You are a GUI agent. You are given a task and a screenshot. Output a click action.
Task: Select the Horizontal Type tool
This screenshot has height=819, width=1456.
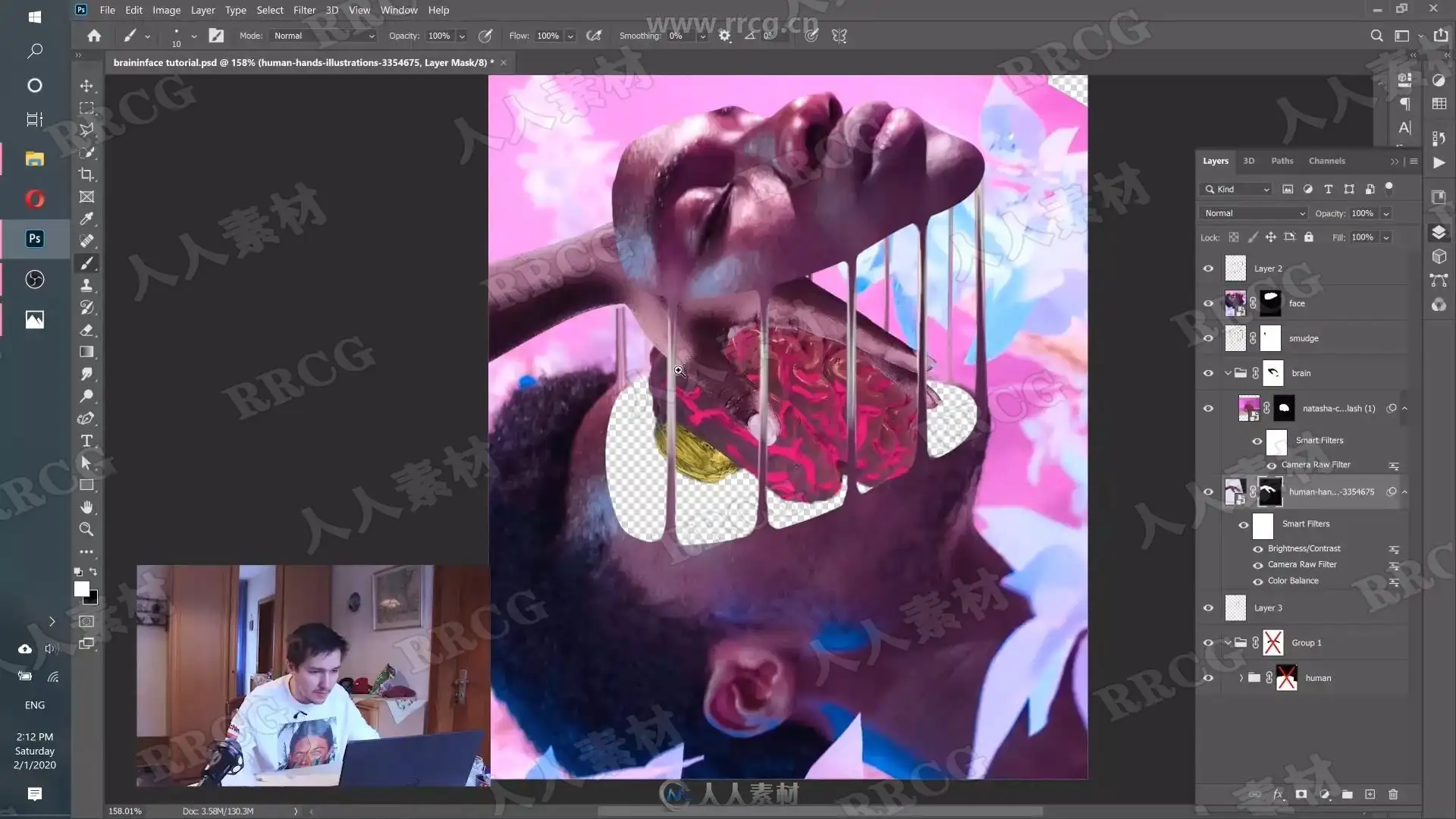point(86,441)
